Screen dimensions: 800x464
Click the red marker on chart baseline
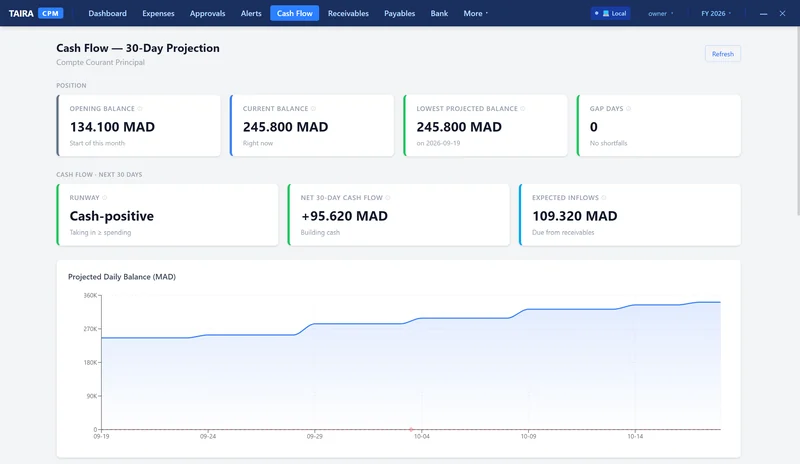(411, 429)
